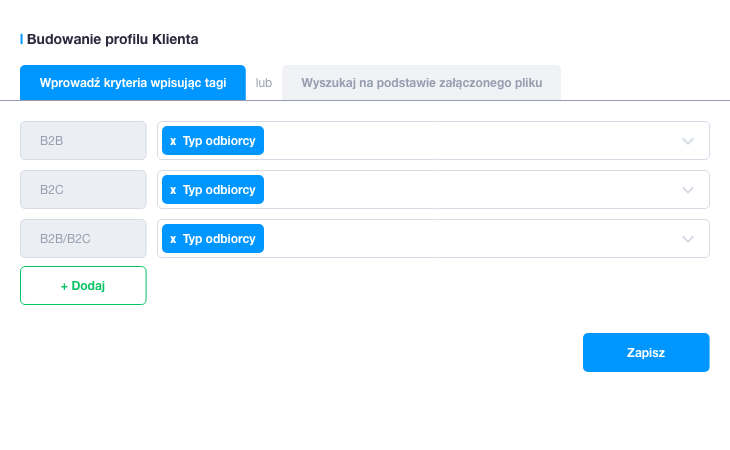Image resolution: width=730 pixels, height=450 pixels.
Task: Select the Typ odbiorcy tag label in B2B row
Action: point(219,141)
